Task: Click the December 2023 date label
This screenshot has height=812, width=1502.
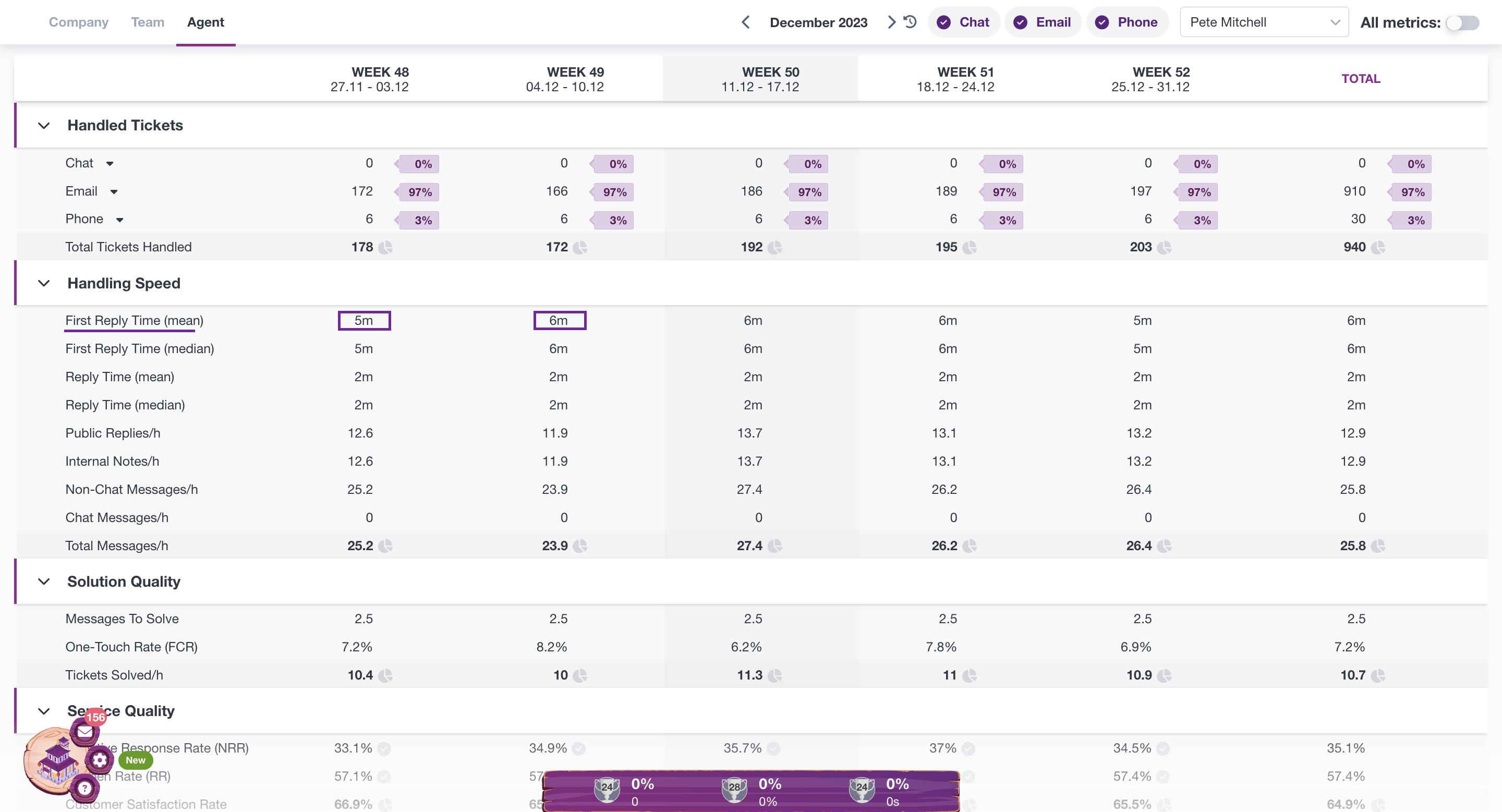Action: 819,22
